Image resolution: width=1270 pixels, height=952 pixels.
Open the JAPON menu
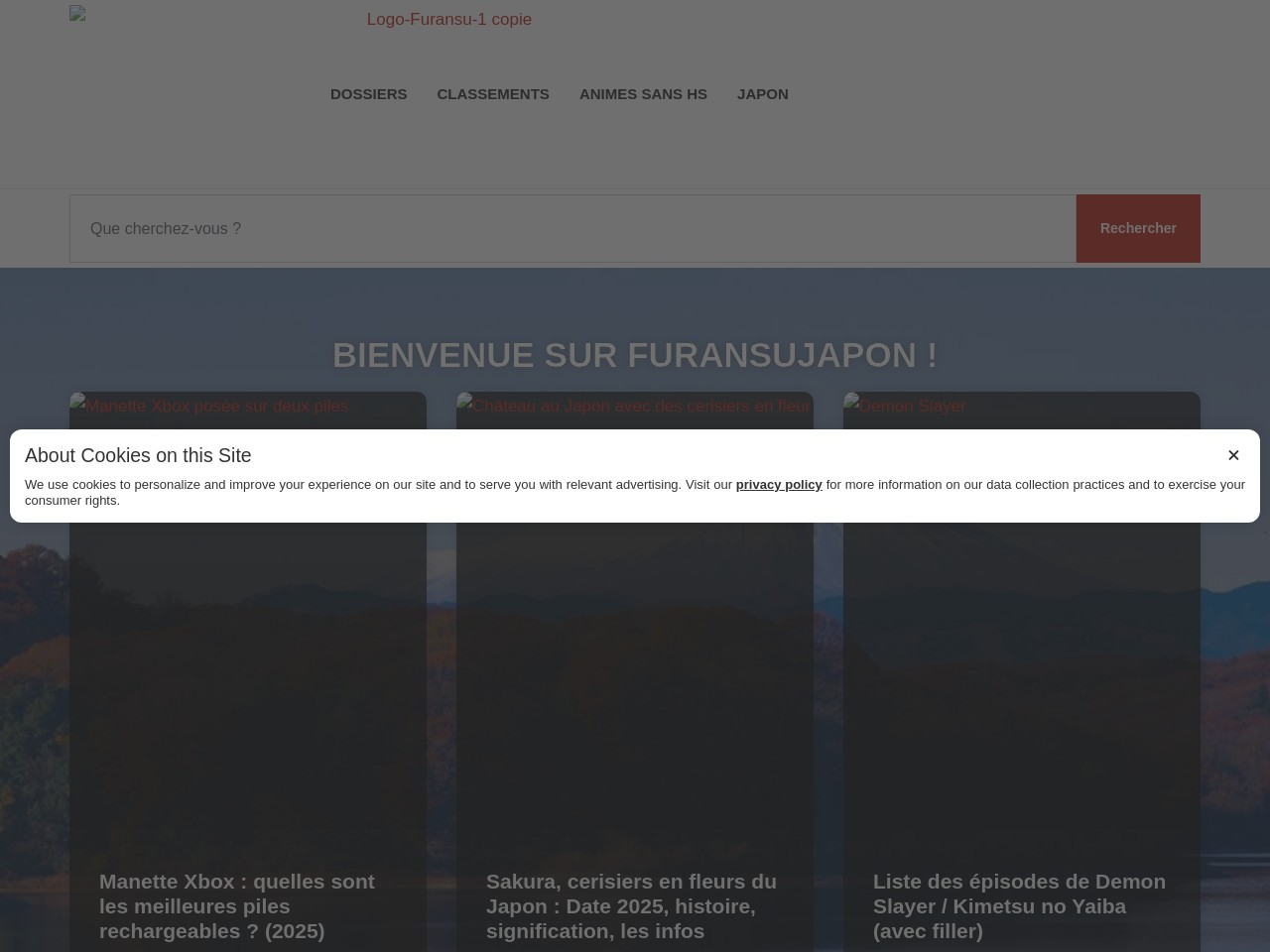(x=763, y=94)
